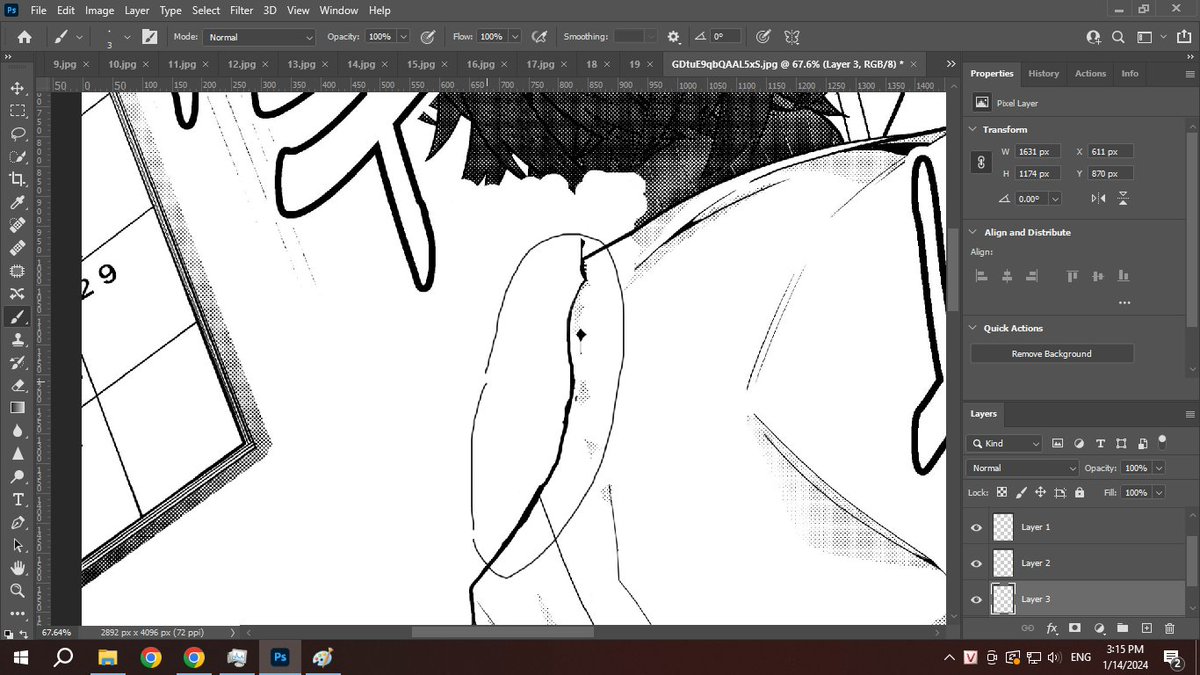Select the Path Selection arrow tool
This screenshot has width=1200, height=675.
(x=18, y=546)
